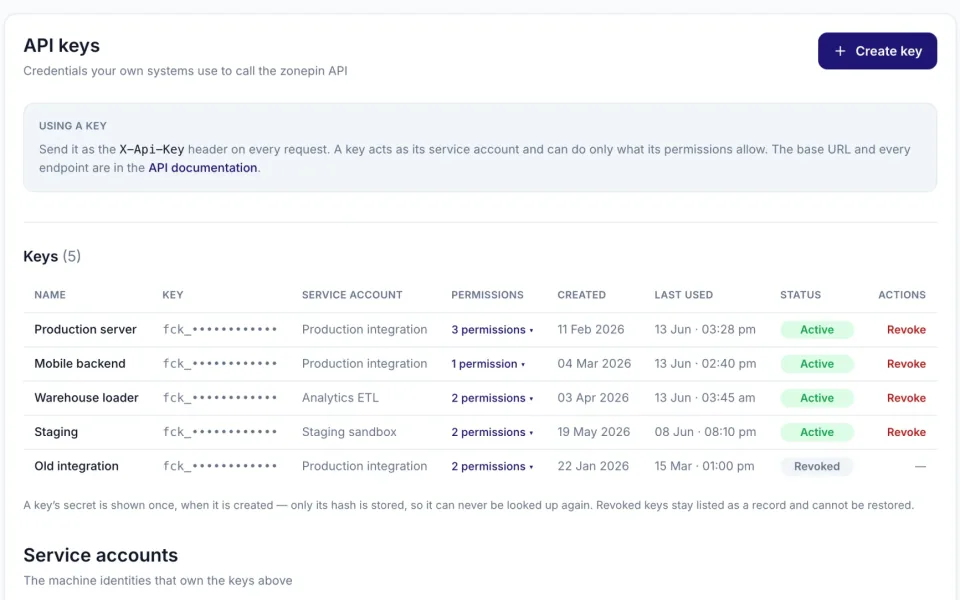
Task: Click the API keys page title
Action: (61, 45)
